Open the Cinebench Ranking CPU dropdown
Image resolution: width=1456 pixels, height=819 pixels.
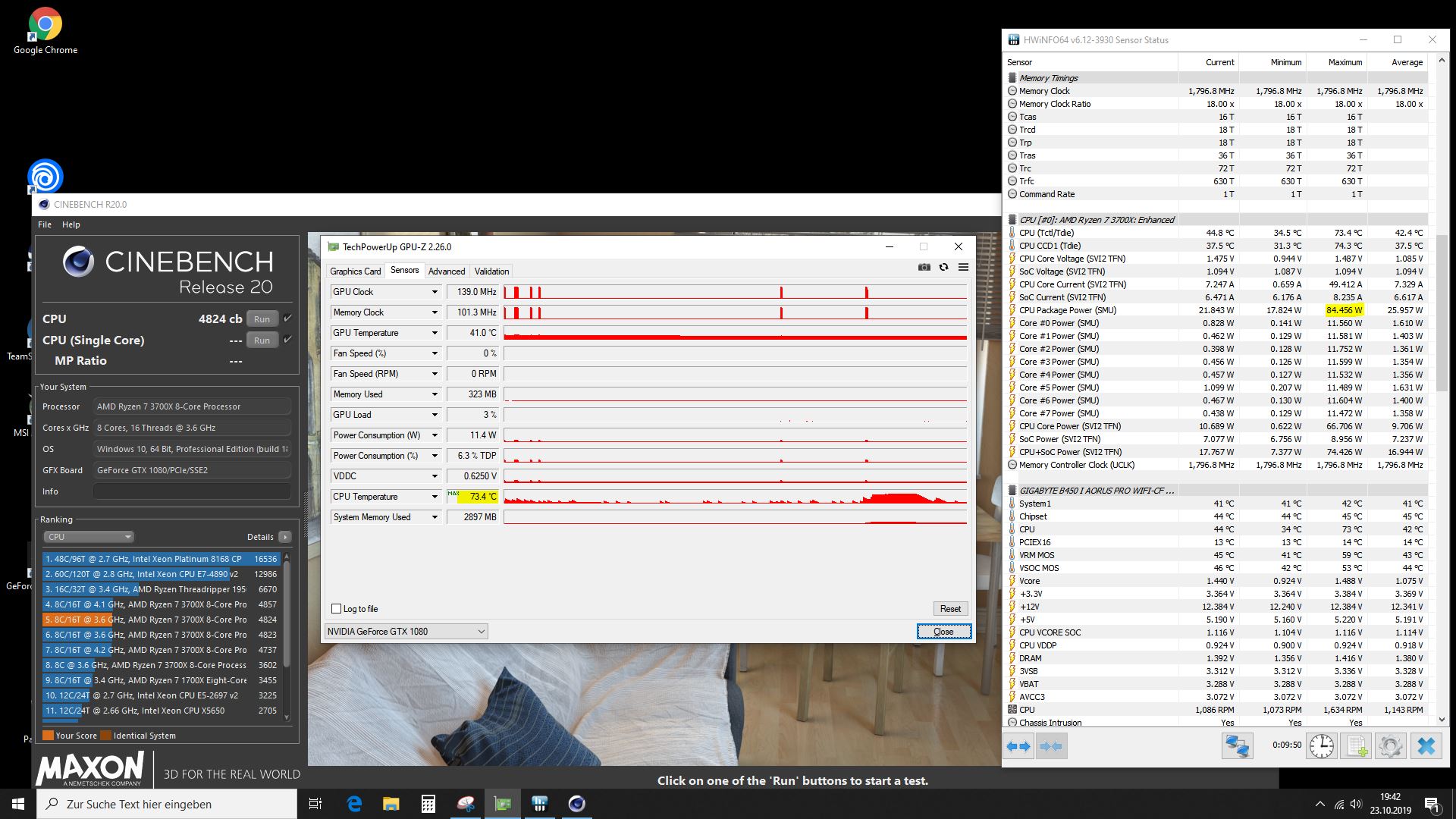[89, 537]
